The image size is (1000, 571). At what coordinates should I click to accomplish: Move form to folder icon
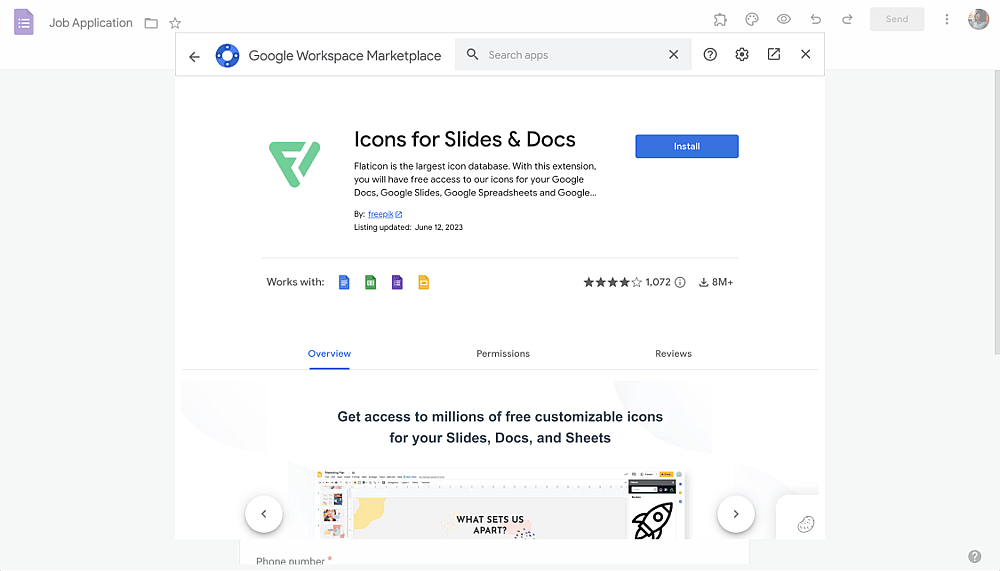tap(151, 24)
